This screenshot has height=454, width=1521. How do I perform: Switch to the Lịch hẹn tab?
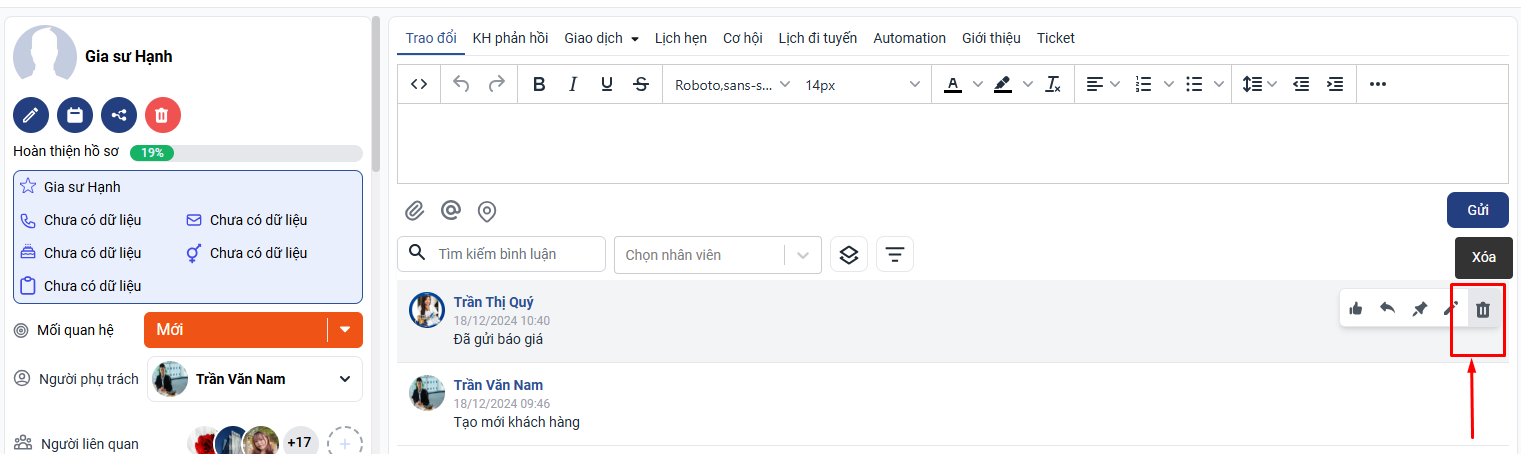point(680,38)
